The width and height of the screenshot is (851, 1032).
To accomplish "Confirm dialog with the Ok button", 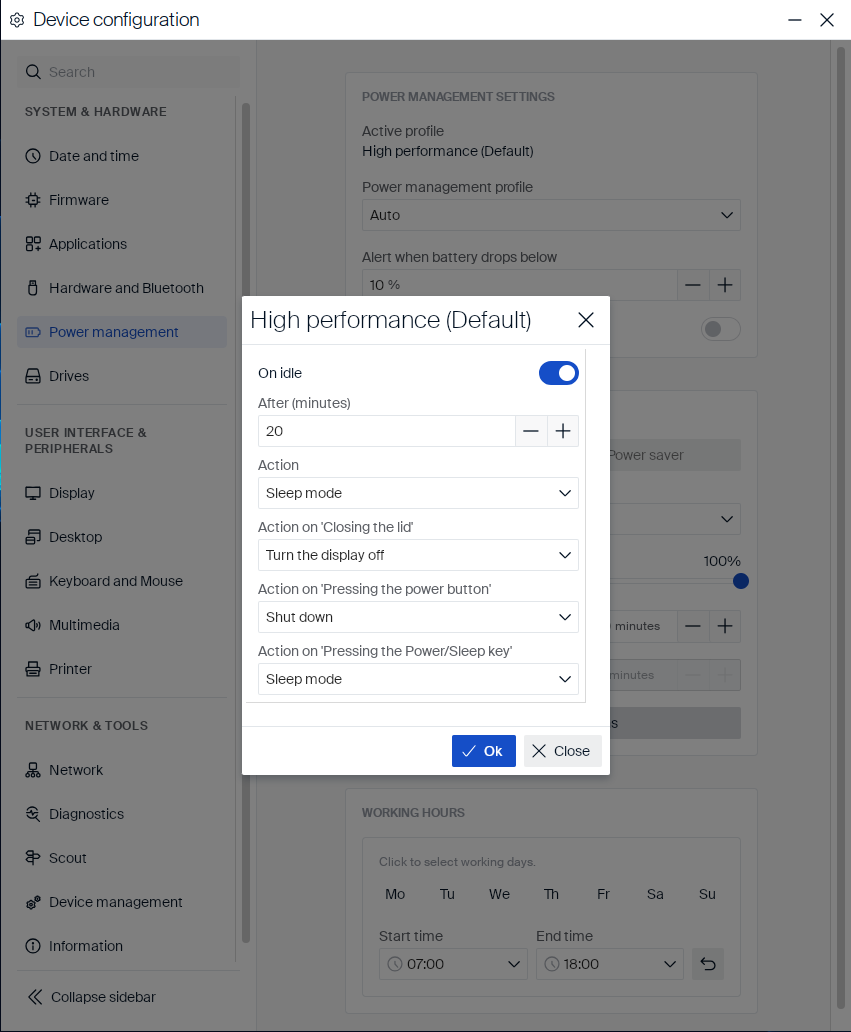I will click(484, 751).
